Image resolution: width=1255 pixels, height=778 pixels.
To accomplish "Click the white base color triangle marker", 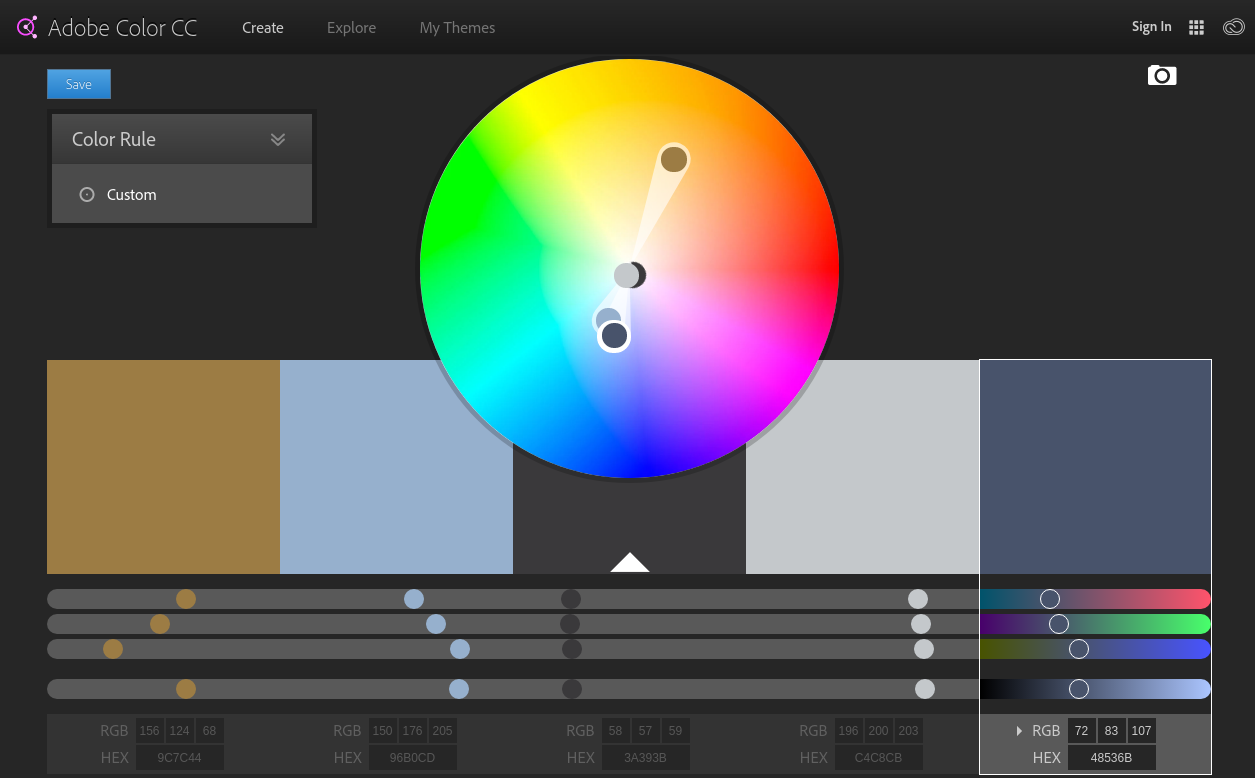I will (630, 562).
